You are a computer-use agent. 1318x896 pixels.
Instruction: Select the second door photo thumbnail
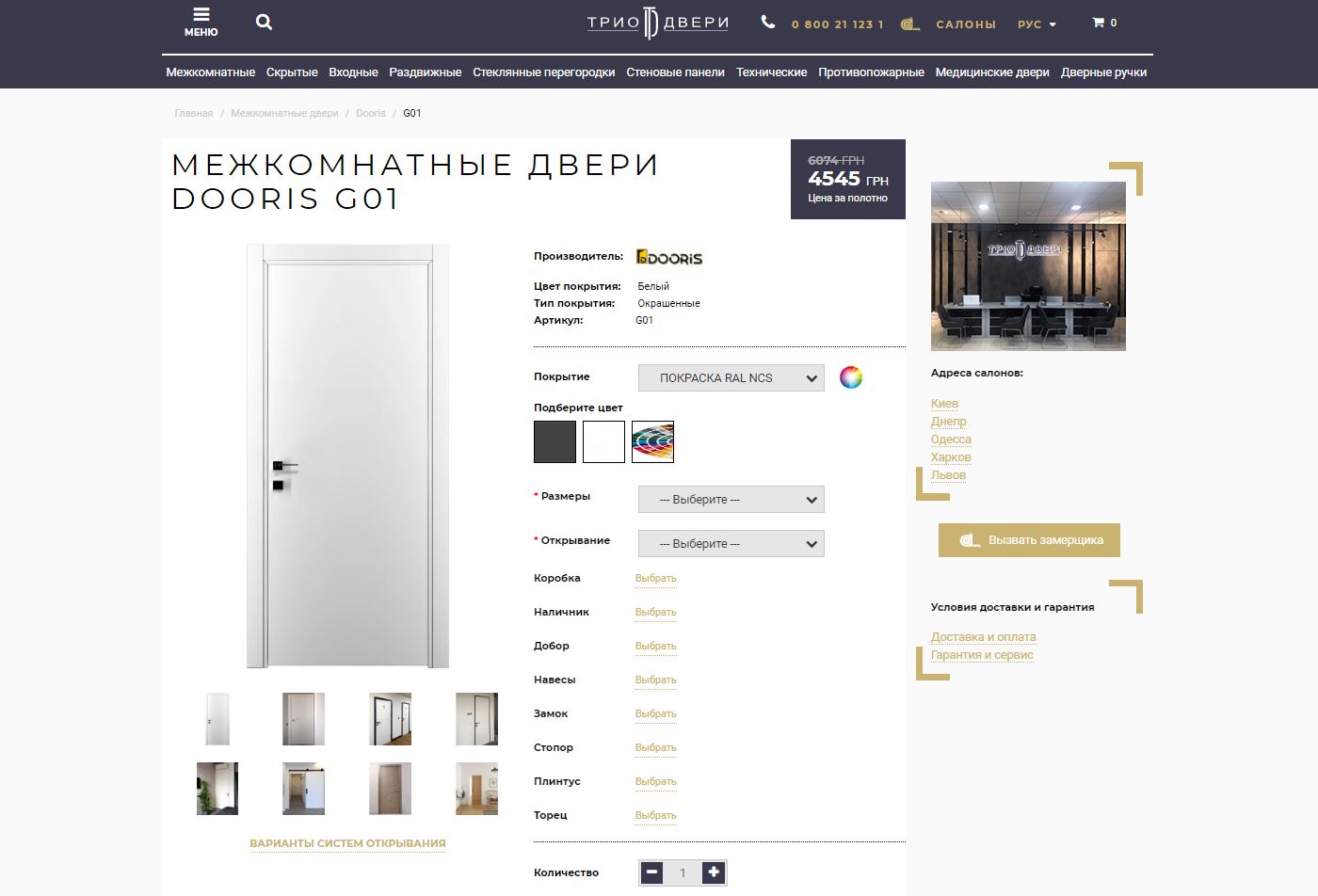(303, 719)
